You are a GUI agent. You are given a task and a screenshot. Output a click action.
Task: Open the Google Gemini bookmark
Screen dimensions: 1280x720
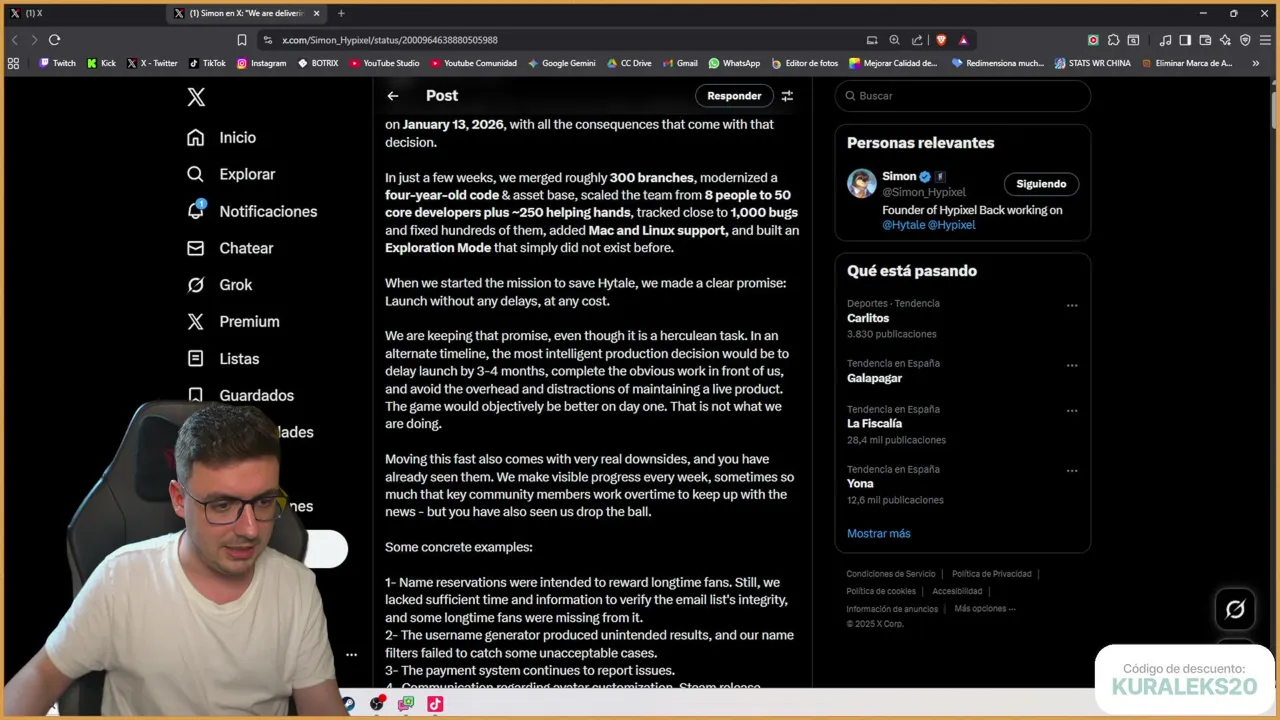point(561,63)
